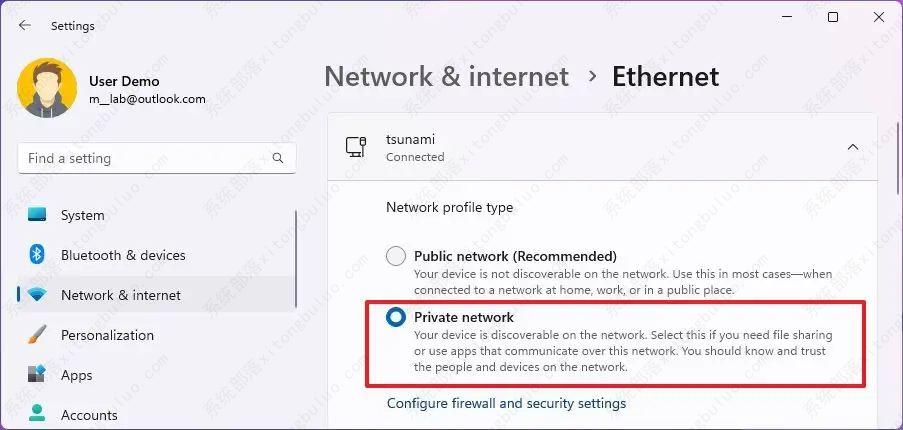Image resolution: width=903 pixels, height=430 pixels.
Task: Click the Find a setting search box
Action: (145, 158)
